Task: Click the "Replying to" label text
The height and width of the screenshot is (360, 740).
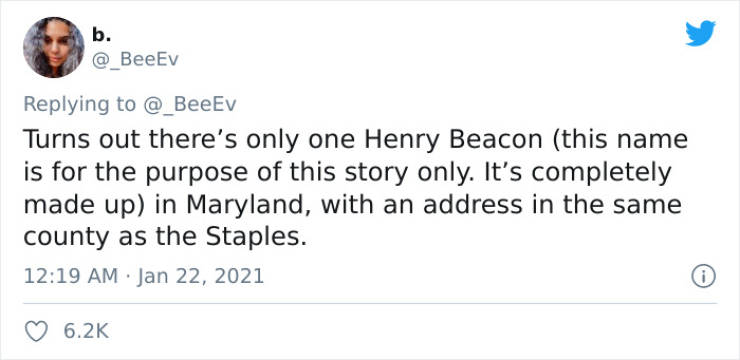Action: [x=79, y=105]
